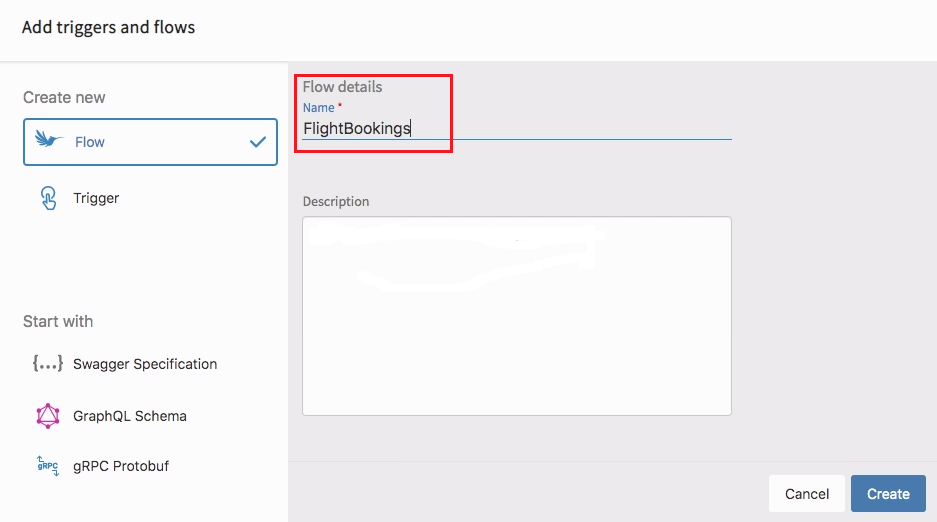The image size is (937, 522).
Task: Click the Add triggers and flows title
Action: coord(108,27)
